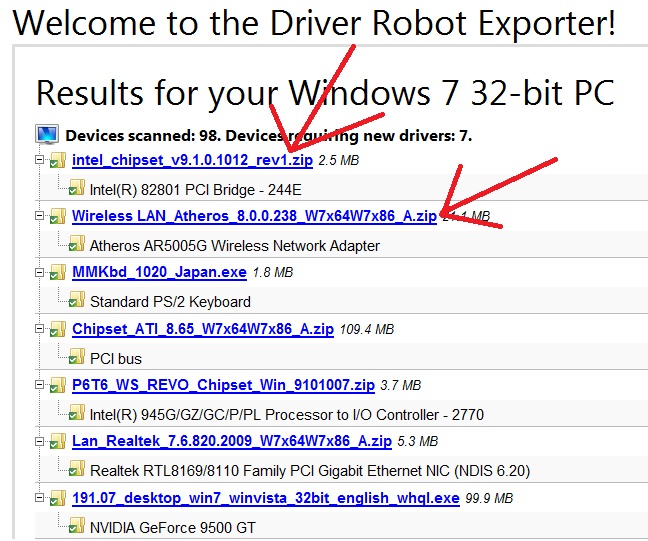Click driver package icon for P6T6_WS_REVO_Chipset
The image size is (648, 541).
point(58,385)
